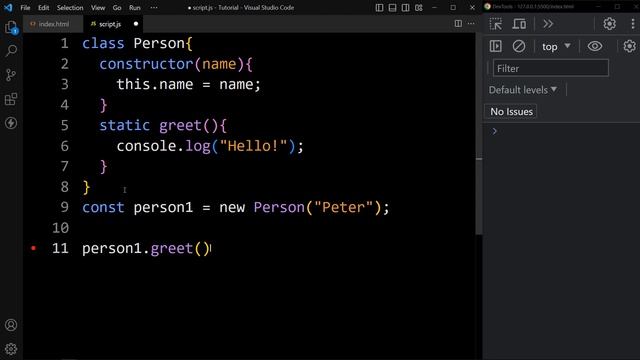Open the Explorer view in activity bar
The image size is (640, 360).
pos(11,27)
